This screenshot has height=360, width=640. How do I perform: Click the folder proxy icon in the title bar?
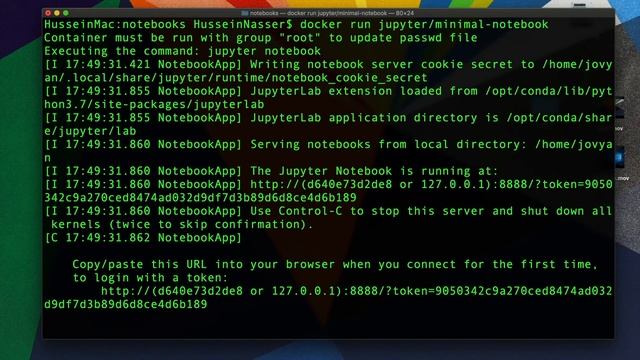tap(244, 13)
